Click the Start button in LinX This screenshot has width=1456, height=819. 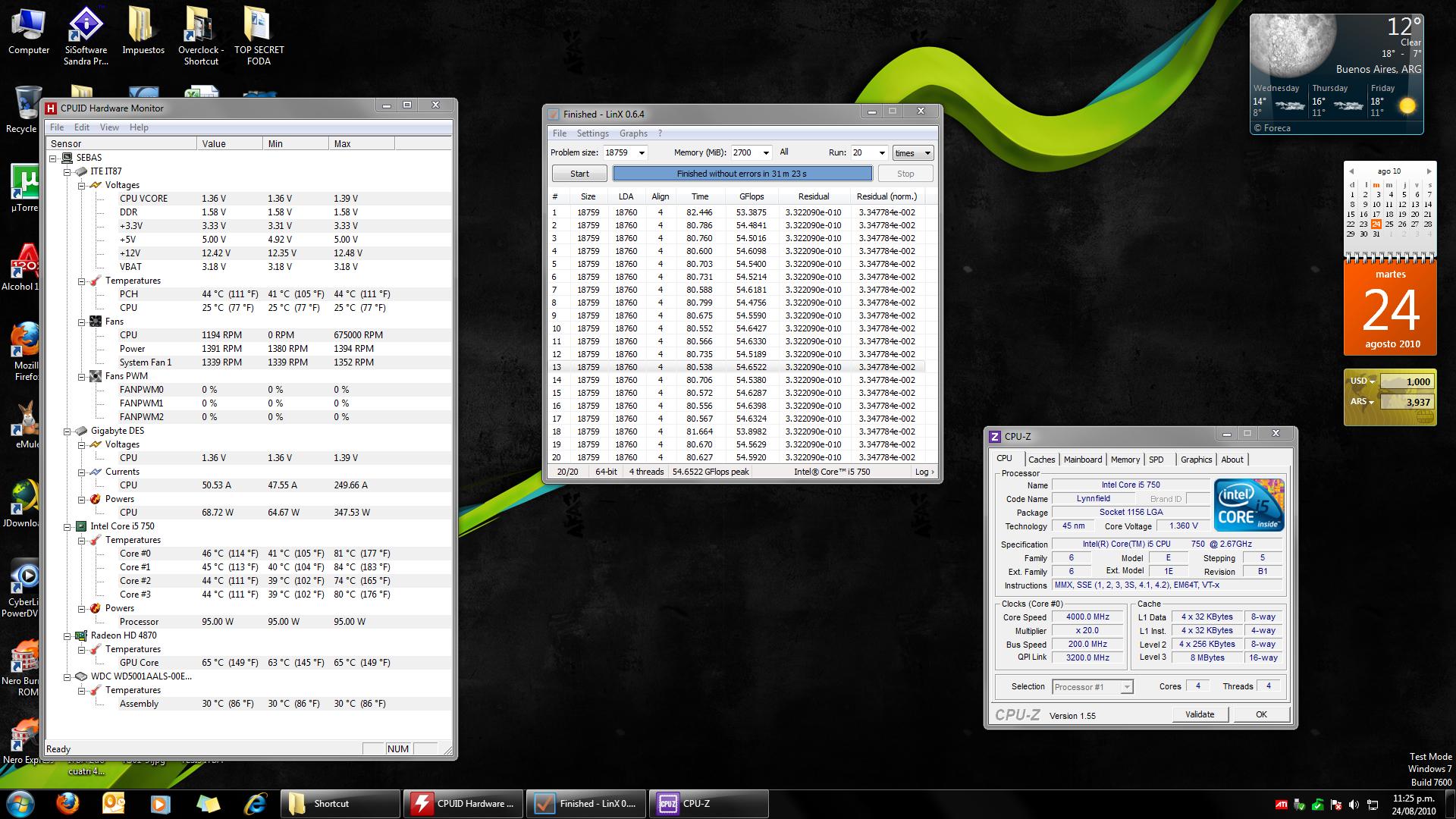579,174
